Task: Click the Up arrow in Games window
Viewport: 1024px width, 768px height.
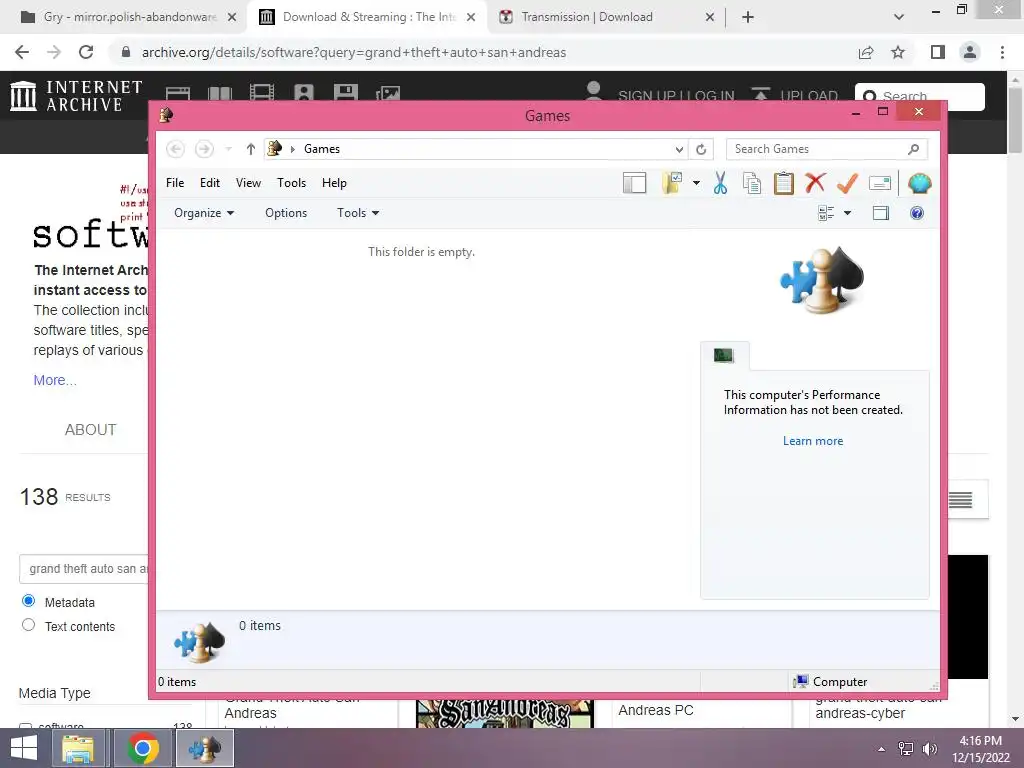Action: (x=250, y=149)
